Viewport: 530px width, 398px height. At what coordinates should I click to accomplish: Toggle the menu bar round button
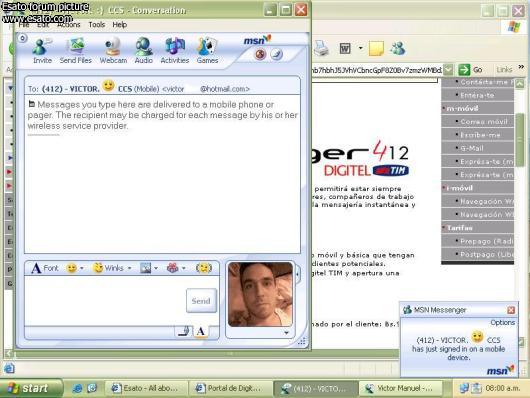coord(23,38)
